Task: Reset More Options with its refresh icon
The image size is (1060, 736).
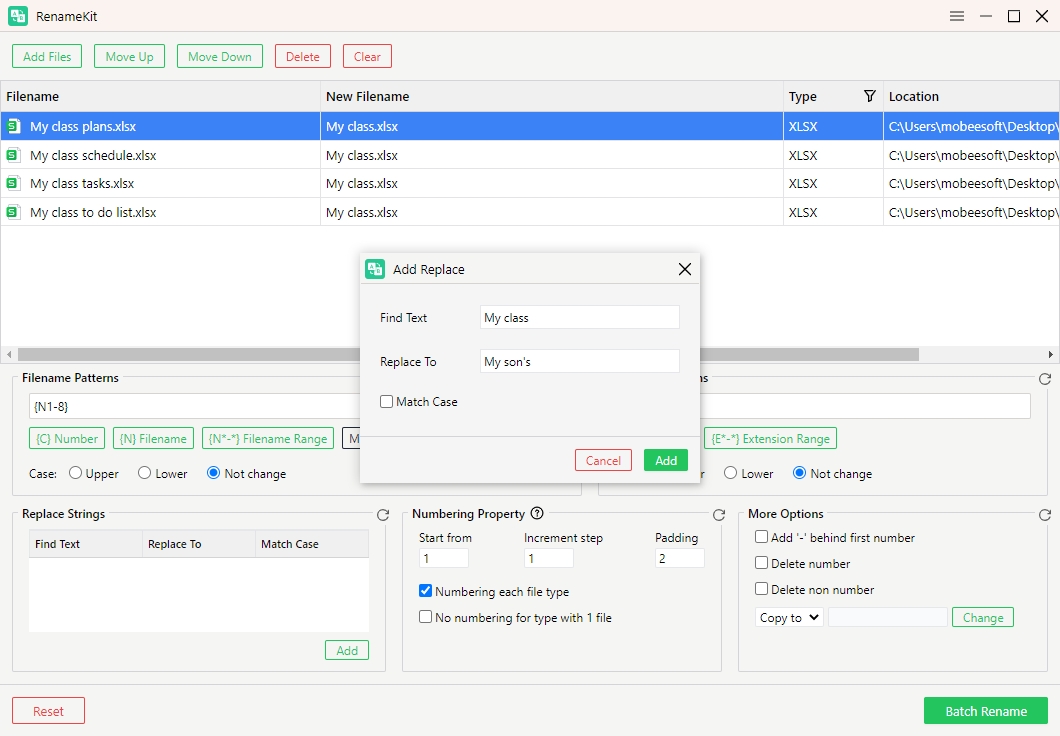Action: tap(1045, 515)
